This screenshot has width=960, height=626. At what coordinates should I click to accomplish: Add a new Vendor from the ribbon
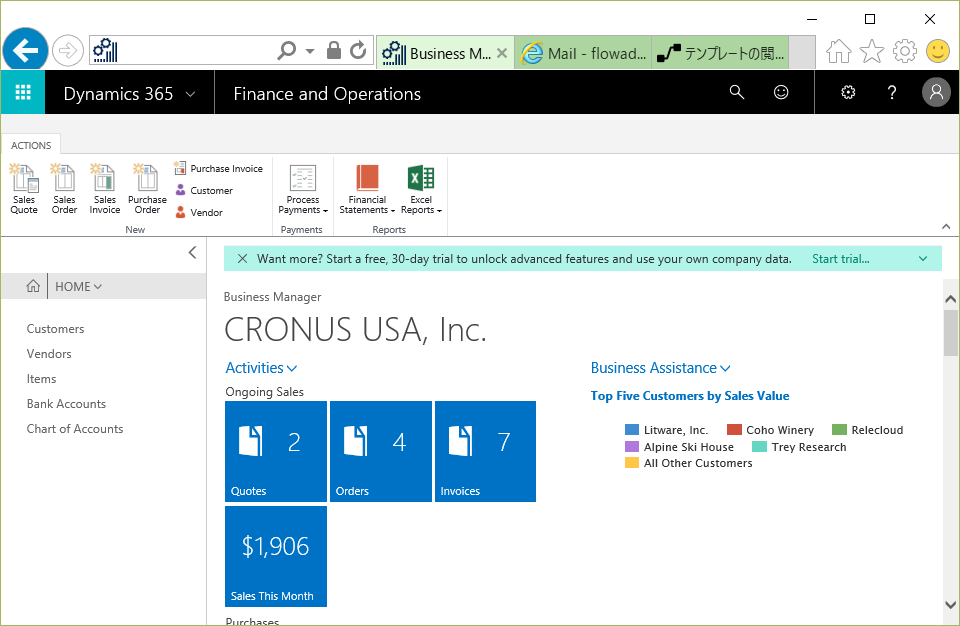click(199, 213)
